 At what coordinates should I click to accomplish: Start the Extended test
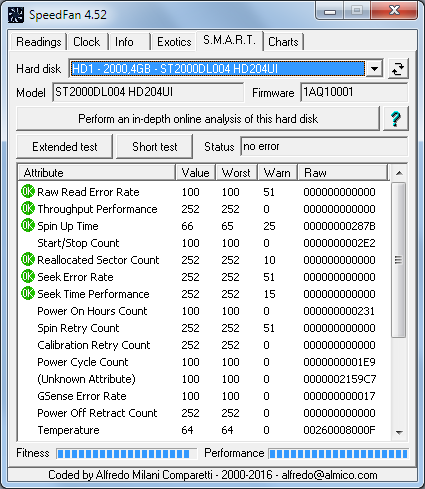click(x=65, y=147)
